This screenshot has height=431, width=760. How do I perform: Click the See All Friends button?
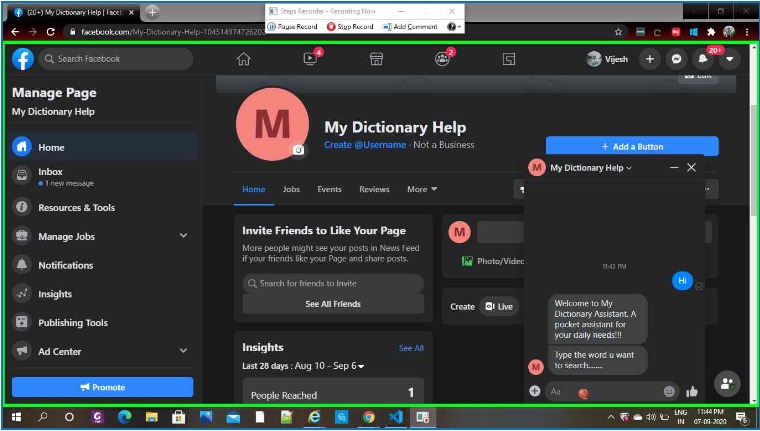tap(333, 304)
